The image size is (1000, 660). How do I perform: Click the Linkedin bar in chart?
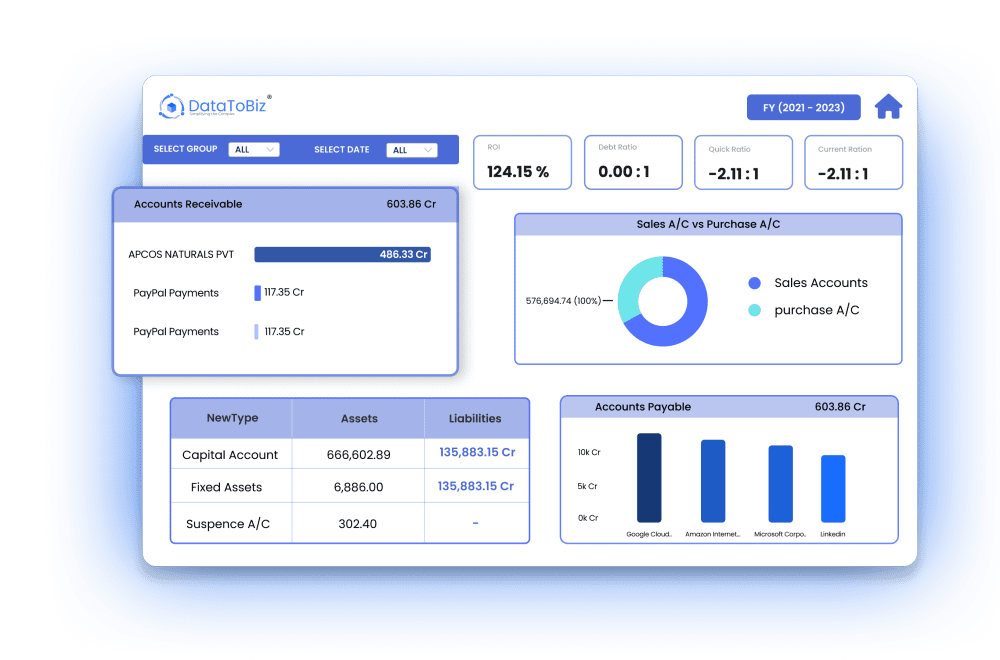pos(833,488)
